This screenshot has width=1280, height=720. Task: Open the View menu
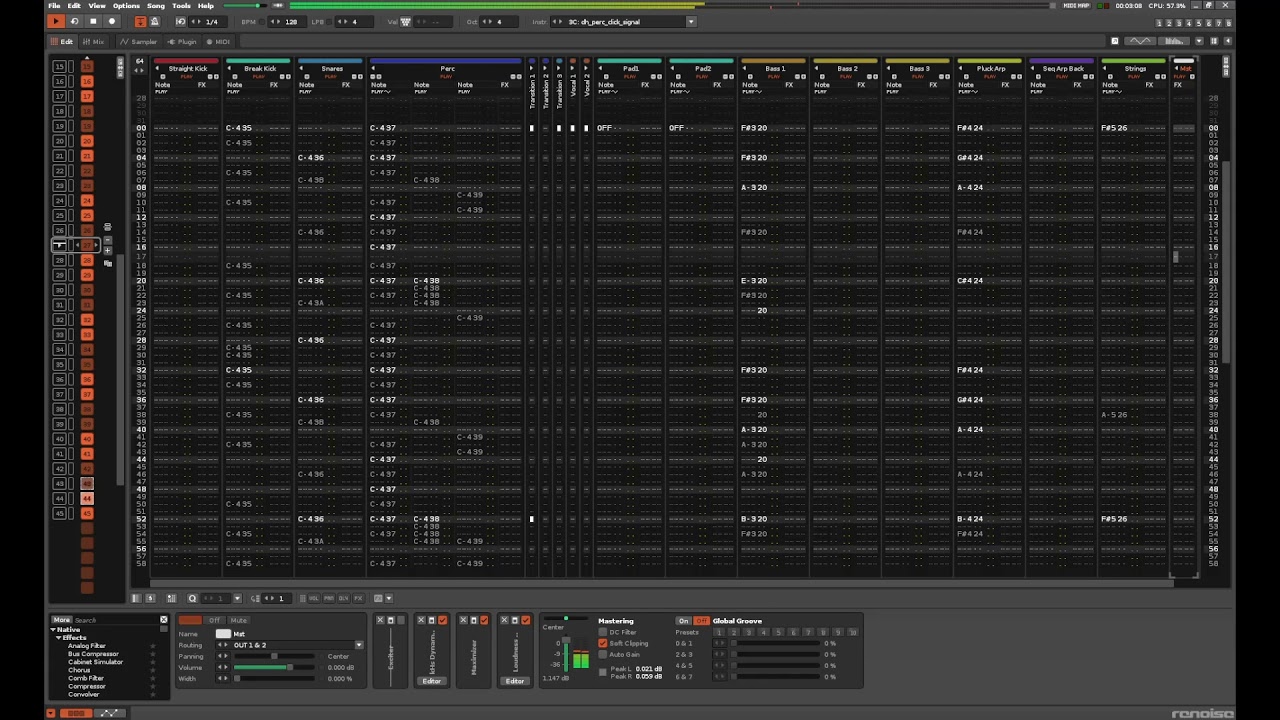97,5
